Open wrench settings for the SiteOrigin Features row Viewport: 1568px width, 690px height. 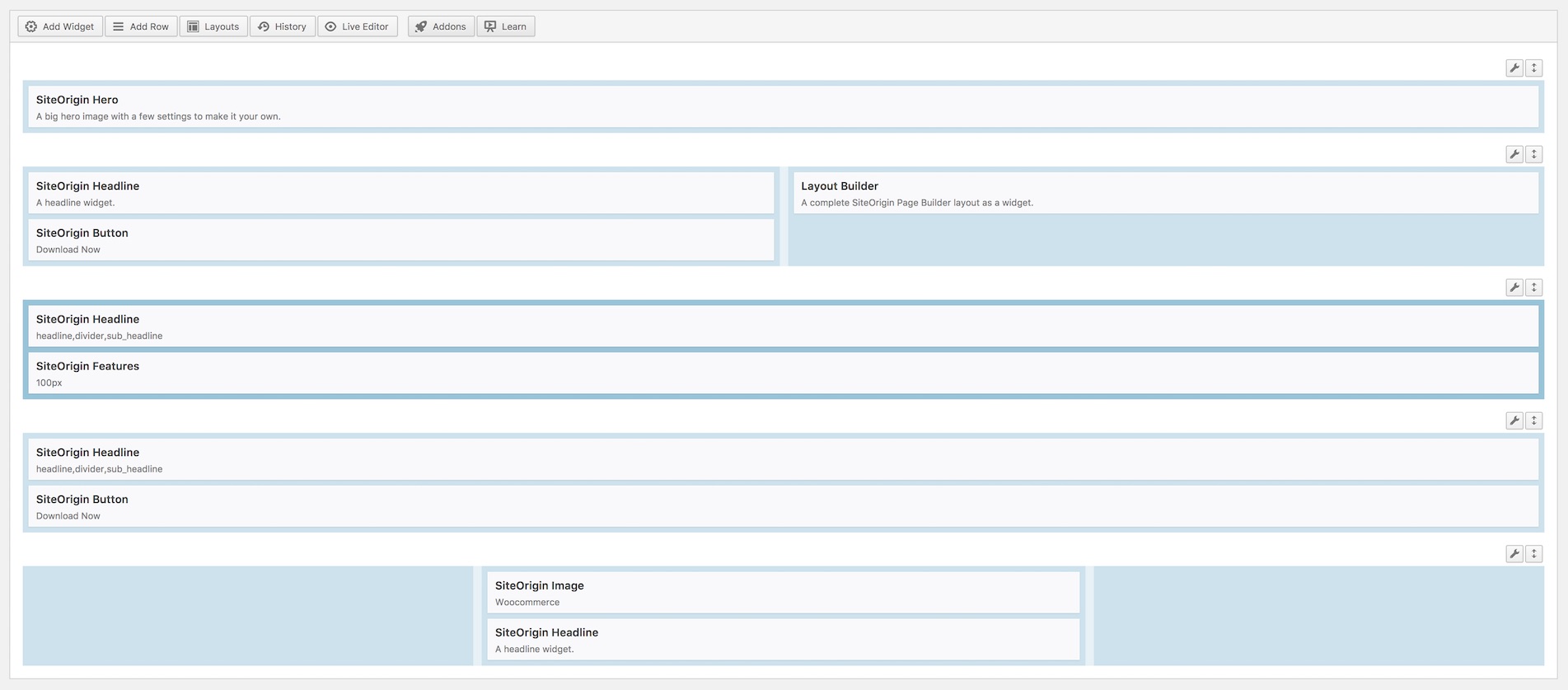[1514, 288]
